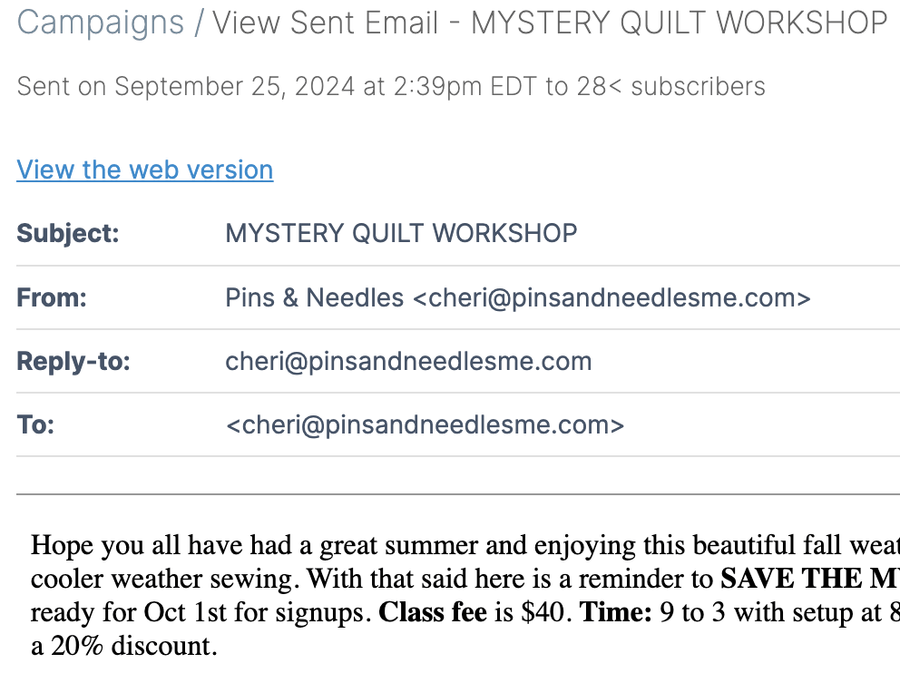This screenshot has height=691, width=900.
Task: Click the sent date September 25, 2024
Action: (235, 87)
